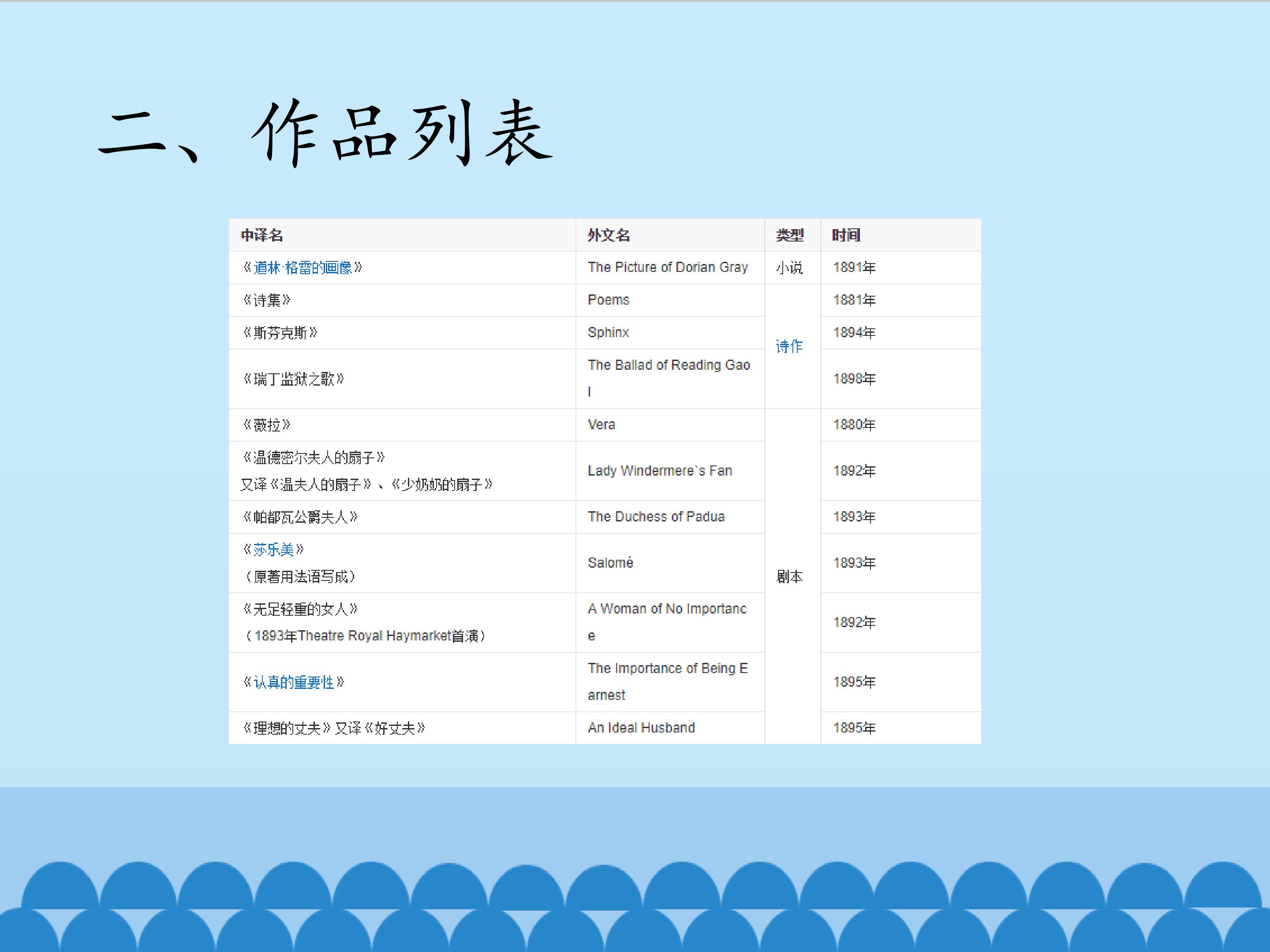Select the Sphinx cell
The image size is (1270, 952).
609,333
